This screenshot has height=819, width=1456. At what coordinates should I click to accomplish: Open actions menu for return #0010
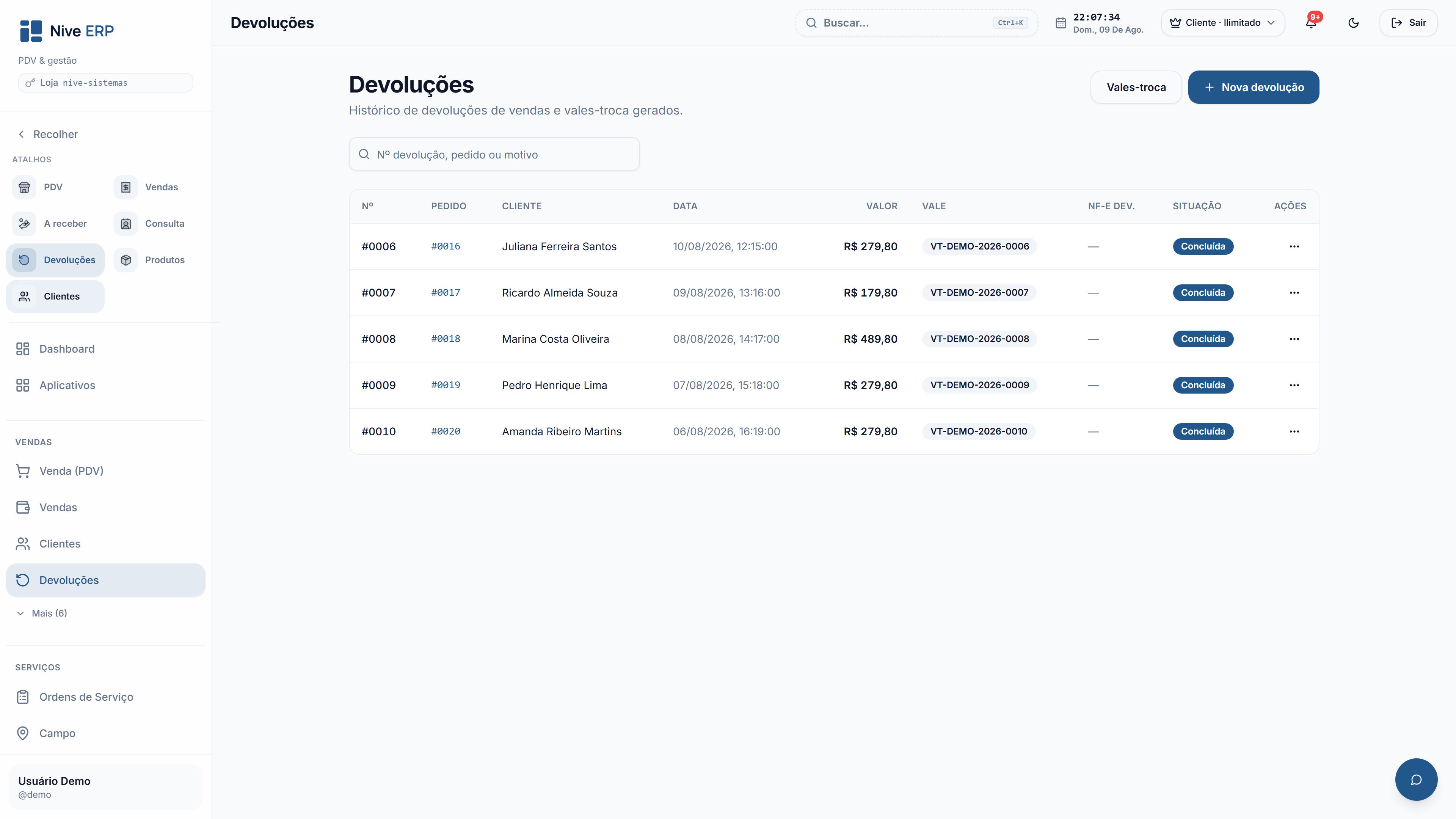(x=1294, y=431)
